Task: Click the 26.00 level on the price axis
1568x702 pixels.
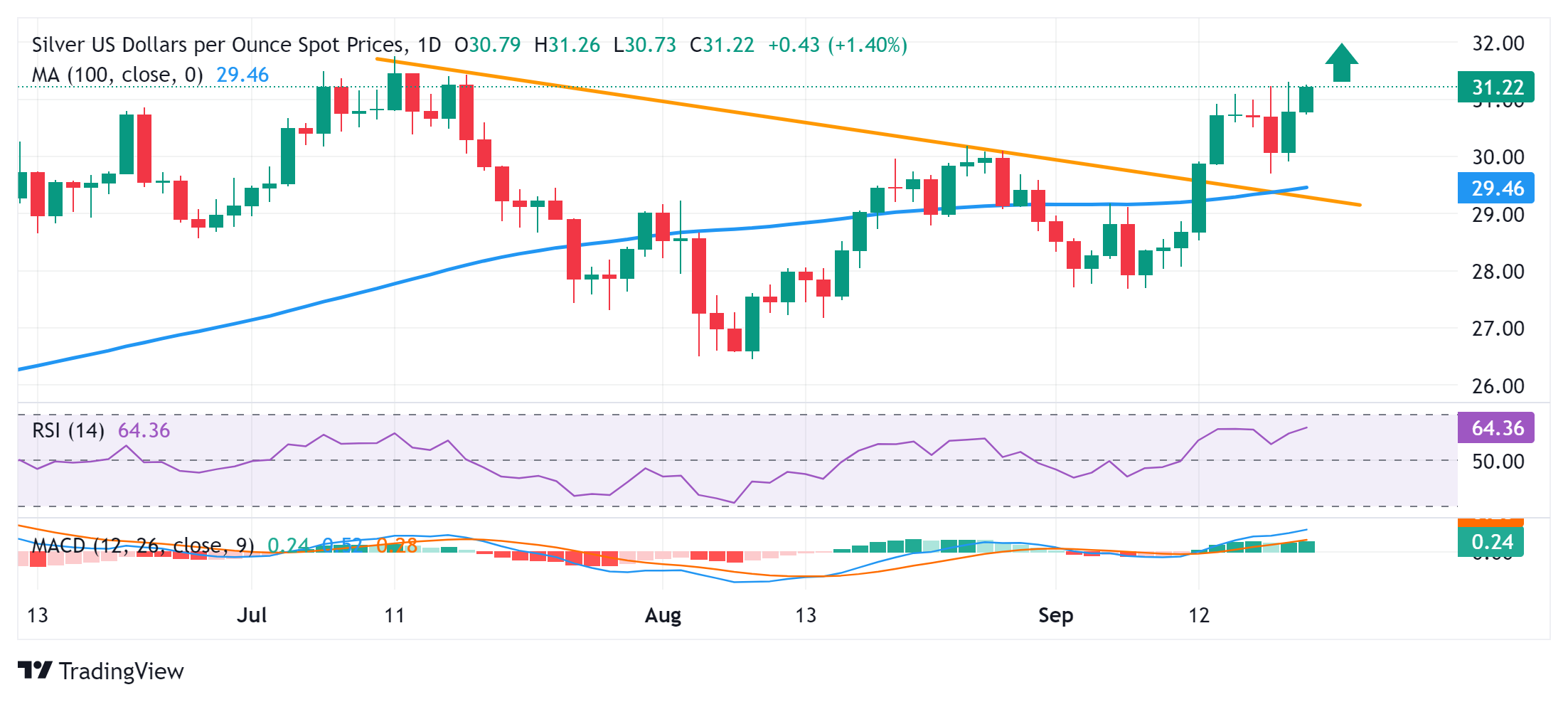Action: 1498,386
